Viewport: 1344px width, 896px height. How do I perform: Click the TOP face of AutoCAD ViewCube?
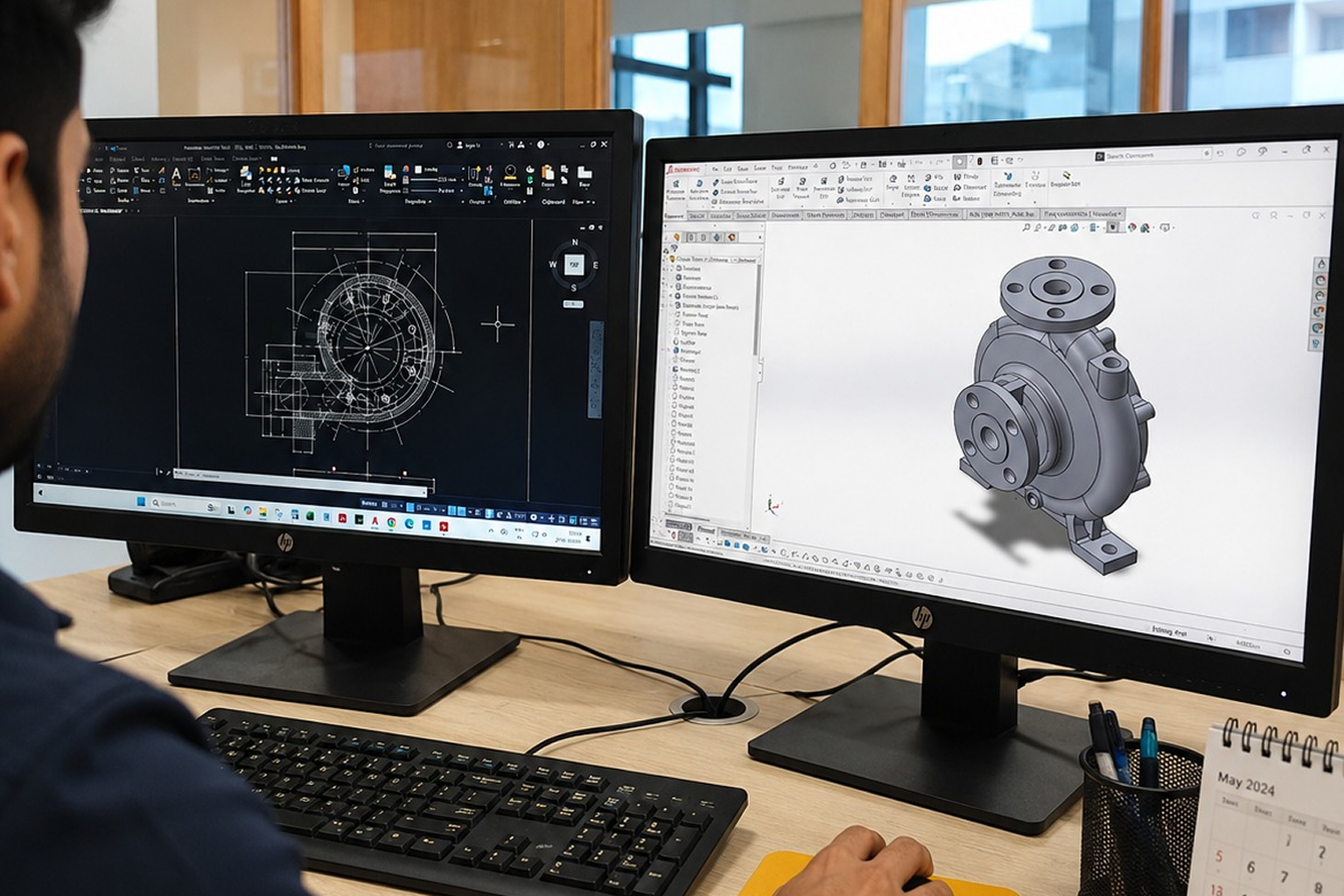(574, 263)
